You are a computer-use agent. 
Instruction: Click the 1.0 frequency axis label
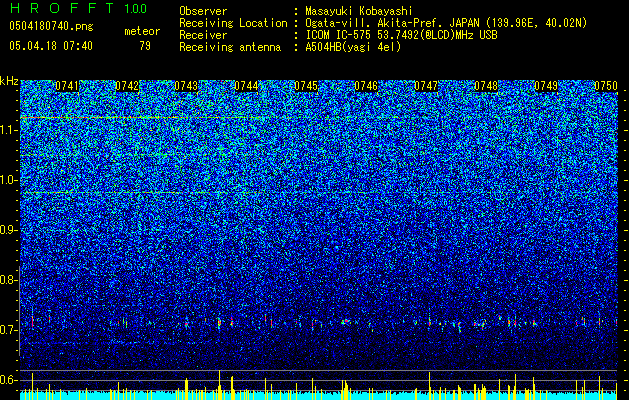[9, 180]
